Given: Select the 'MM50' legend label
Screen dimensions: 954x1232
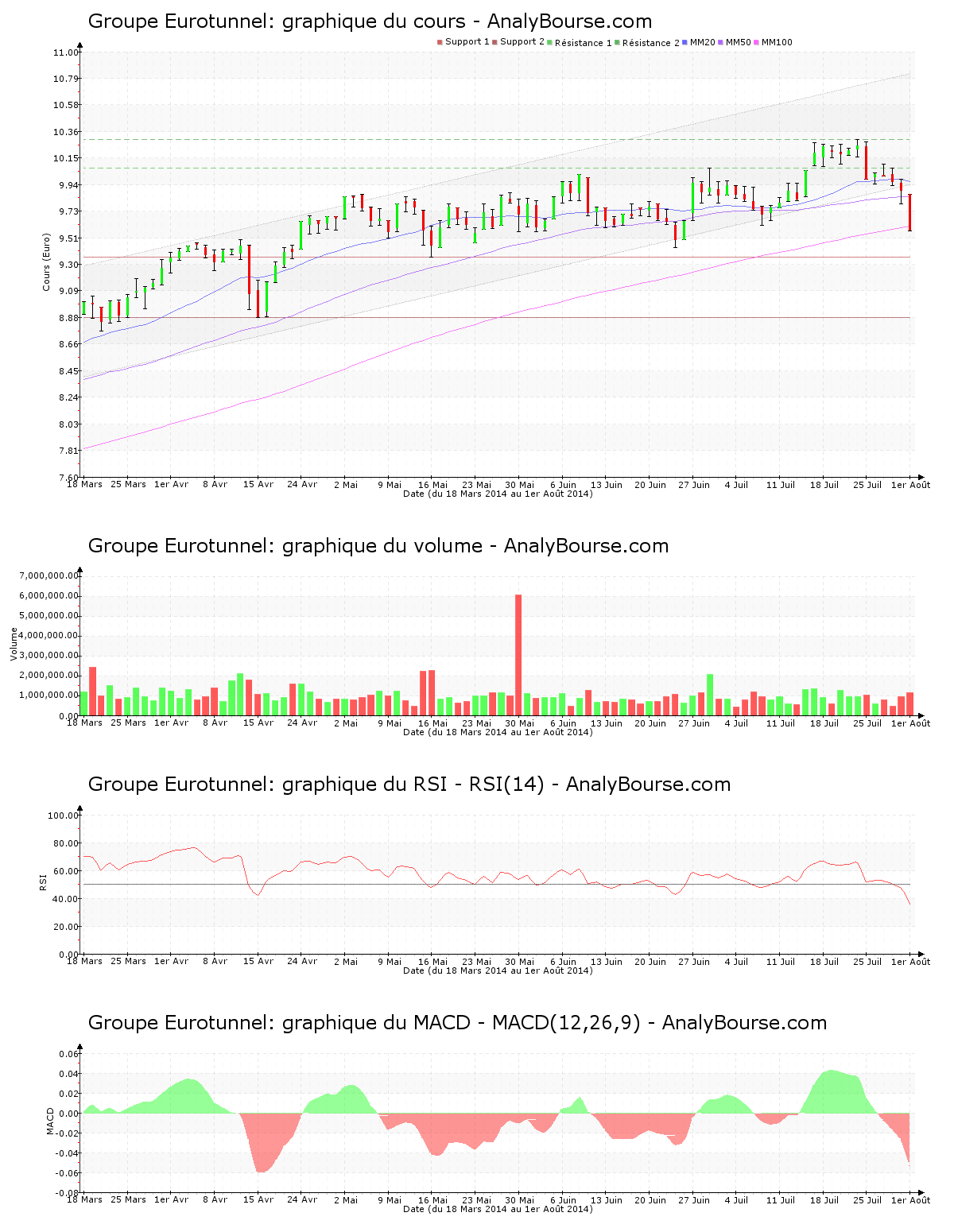Looking at the screenshot, I should click(738, 42).
